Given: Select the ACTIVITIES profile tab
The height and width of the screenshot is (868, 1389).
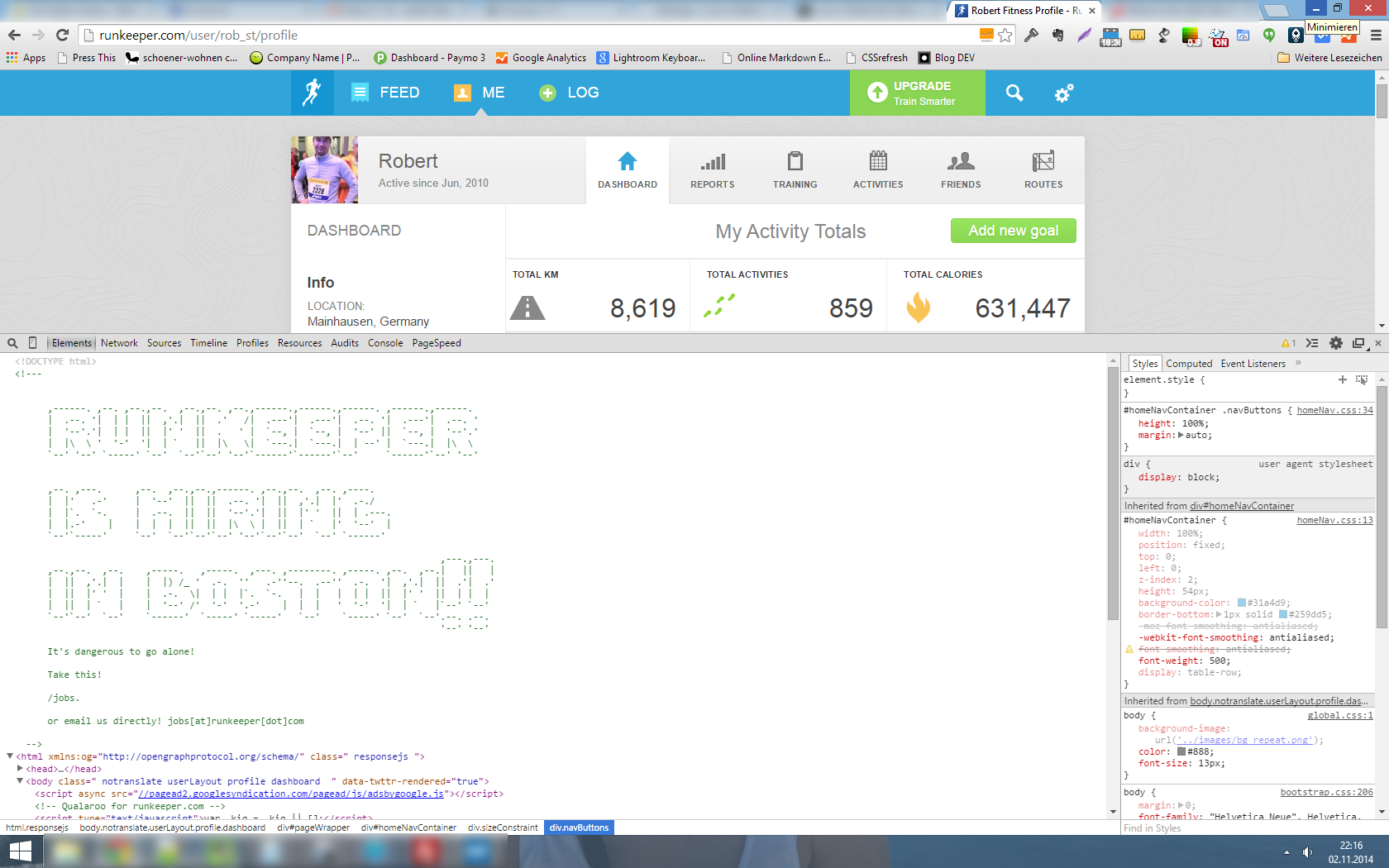Looking at the screenshot, I should point(878,170).
